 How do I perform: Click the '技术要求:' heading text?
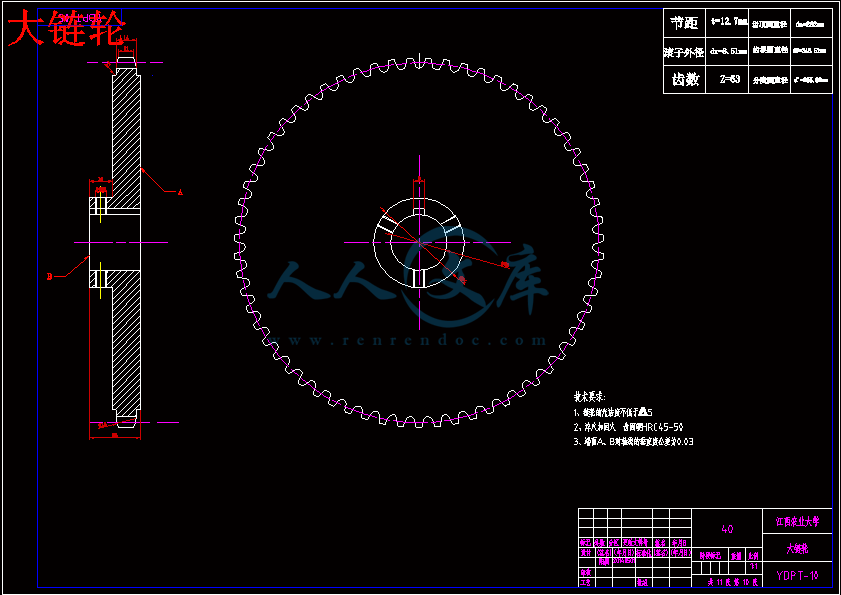[590, 397]
